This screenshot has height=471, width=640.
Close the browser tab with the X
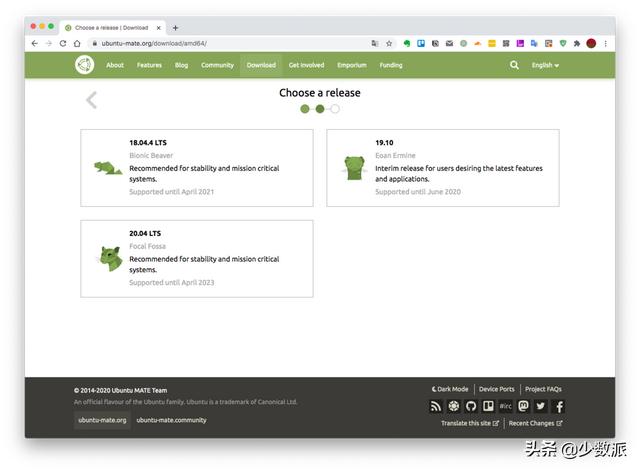[158, 28]
